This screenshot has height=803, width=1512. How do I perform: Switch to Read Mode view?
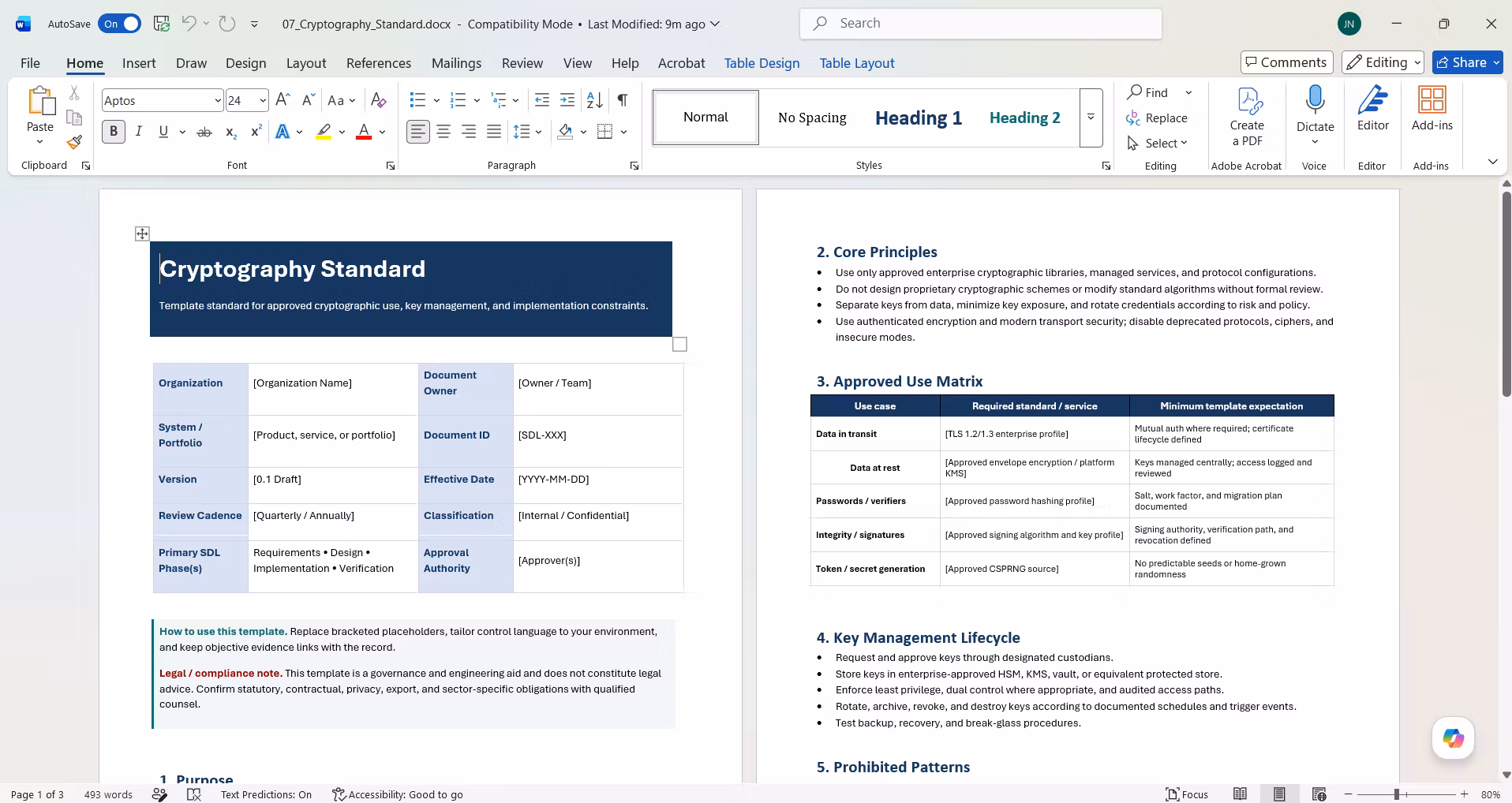[x=1241, y=794]
